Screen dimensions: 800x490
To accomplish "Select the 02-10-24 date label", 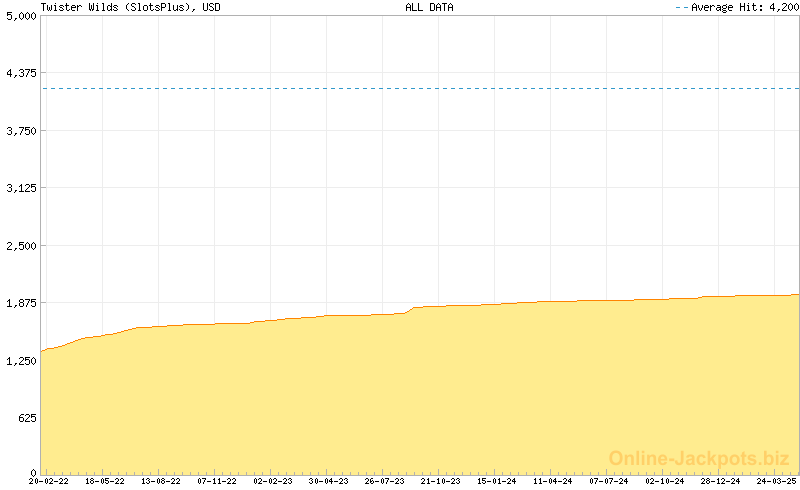I will pos(664,481).
